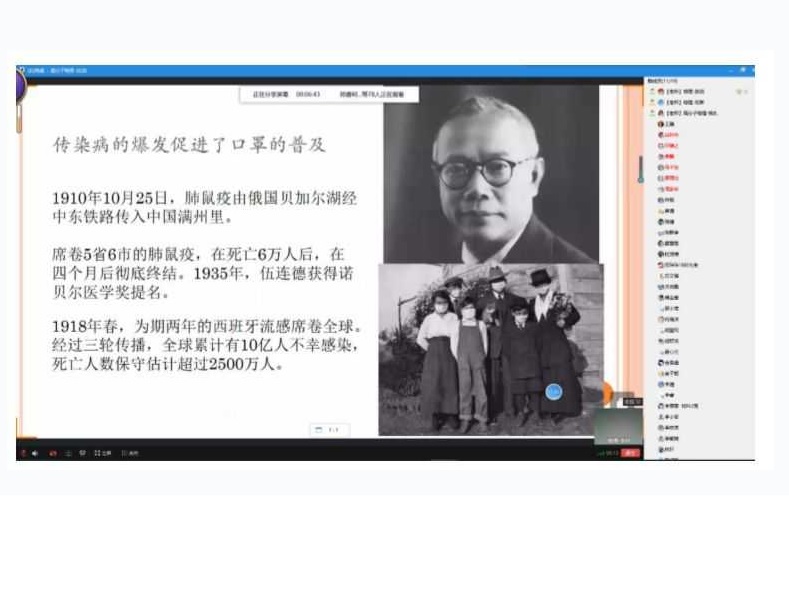
Task: Click the fullscreen button in bottom toolbar
Action: click(x=101, y=453)
